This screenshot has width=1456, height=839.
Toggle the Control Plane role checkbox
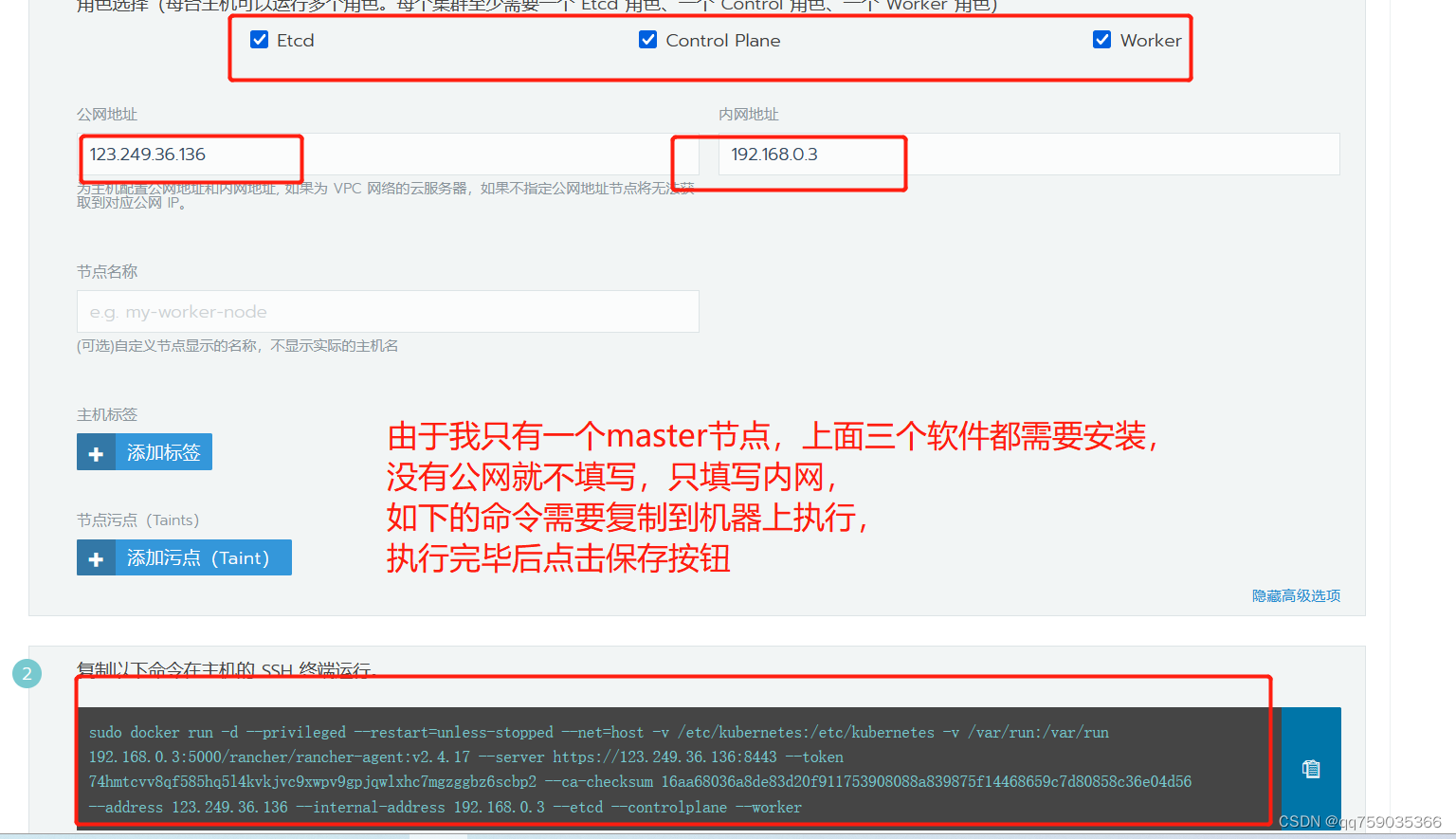[x=648, y=40]
